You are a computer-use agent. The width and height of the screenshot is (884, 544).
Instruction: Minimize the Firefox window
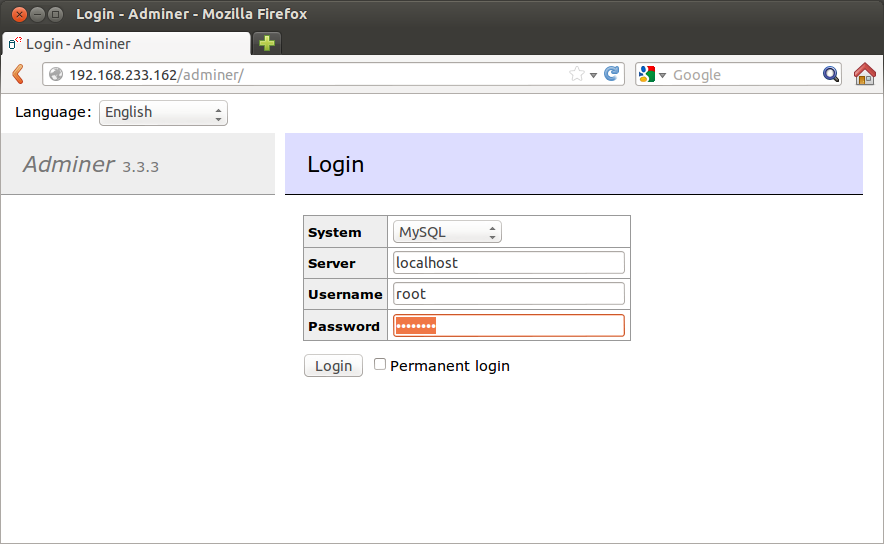tap(37, 14)
